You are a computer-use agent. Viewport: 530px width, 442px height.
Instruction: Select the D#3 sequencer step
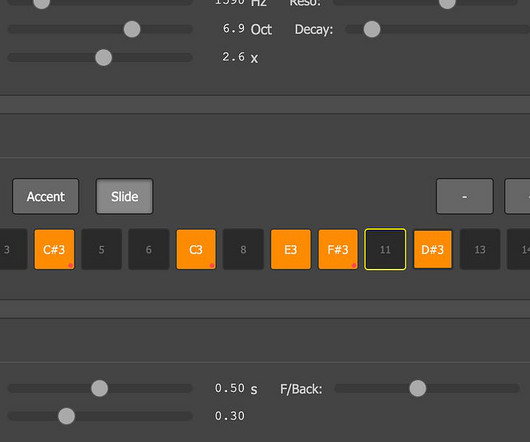click(x=433, y=249)
